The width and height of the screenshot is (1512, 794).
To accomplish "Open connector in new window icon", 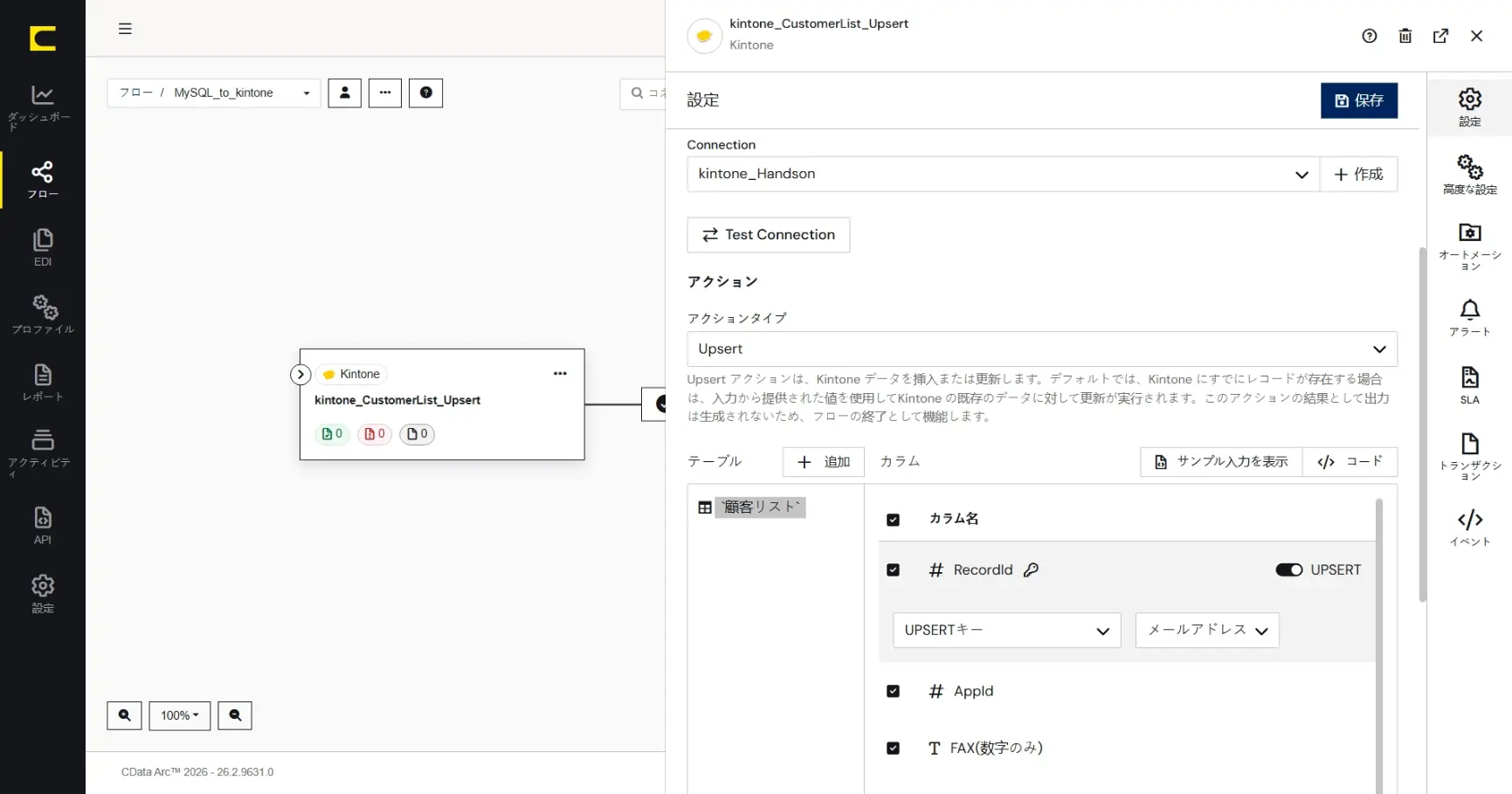I will tap(1440, 36).
